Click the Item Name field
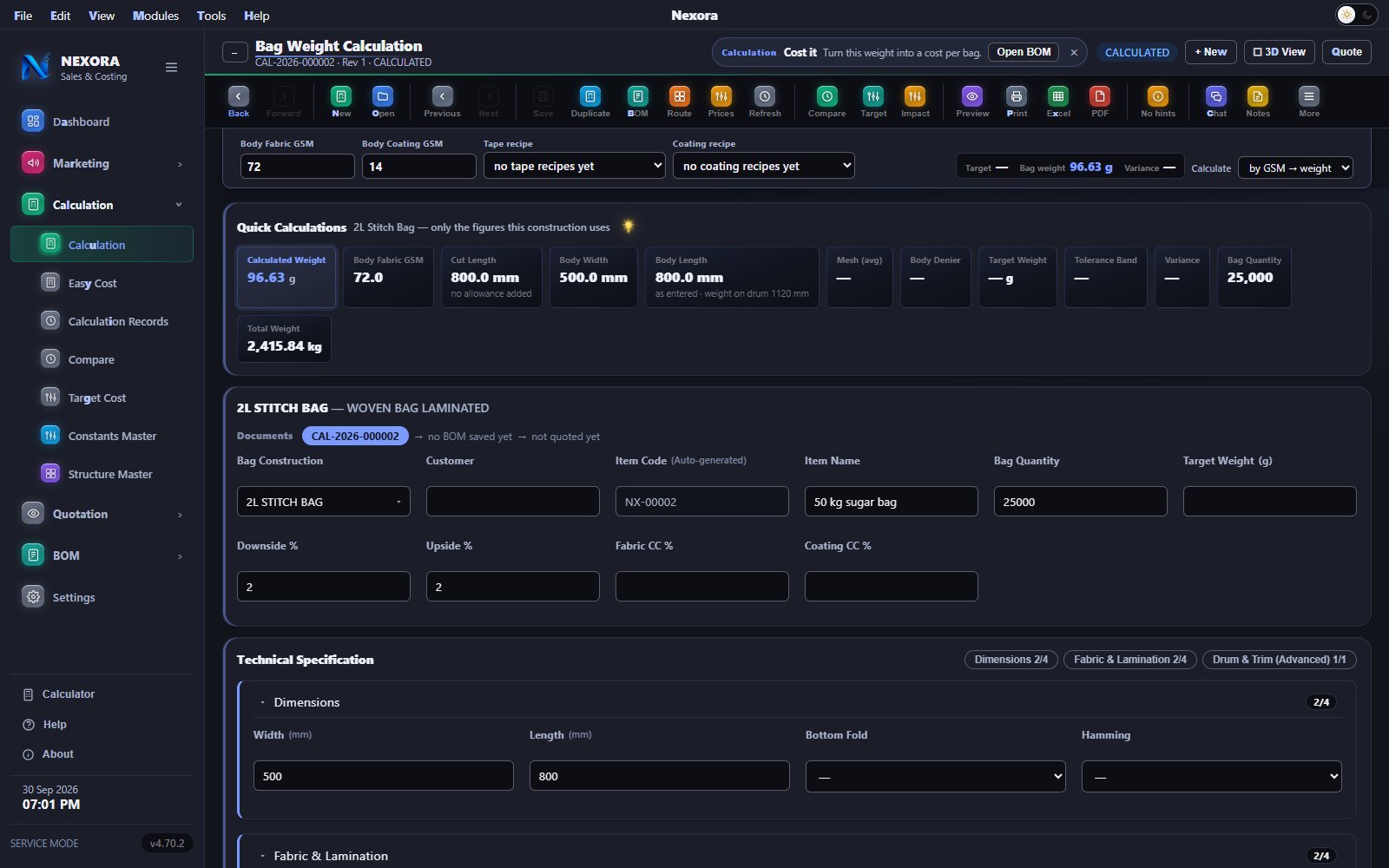This screenshot has height=868, width=1389. [892, 502]
